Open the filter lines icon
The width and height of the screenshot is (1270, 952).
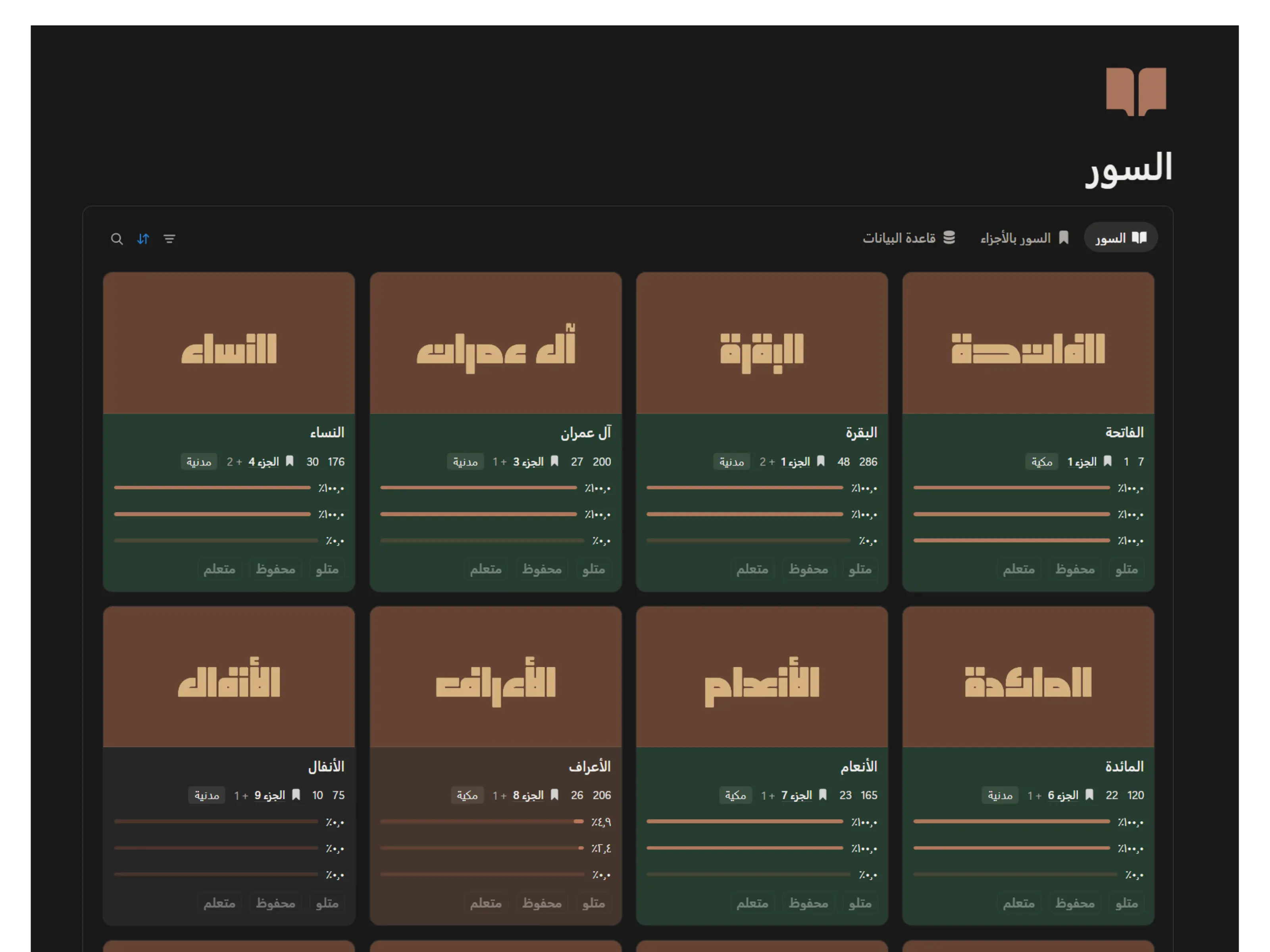(x=169, y=239)
